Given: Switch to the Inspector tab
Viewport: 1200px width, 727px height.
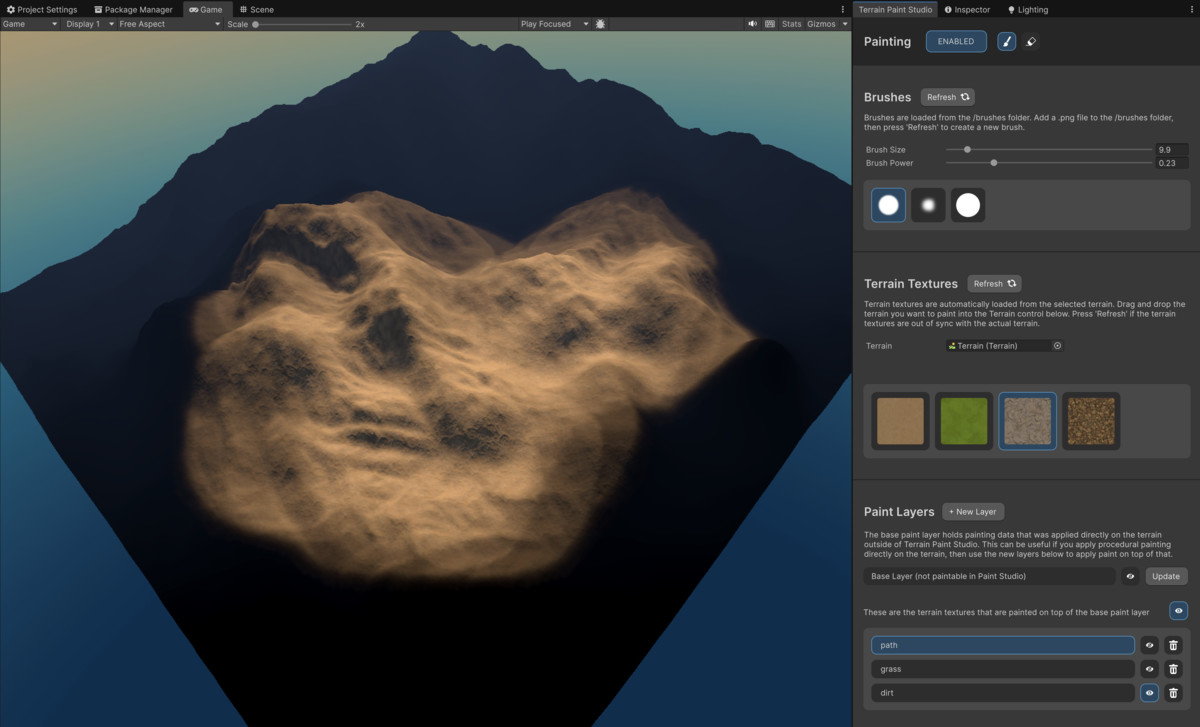Looking at the screenshot, I should point(966,9).
